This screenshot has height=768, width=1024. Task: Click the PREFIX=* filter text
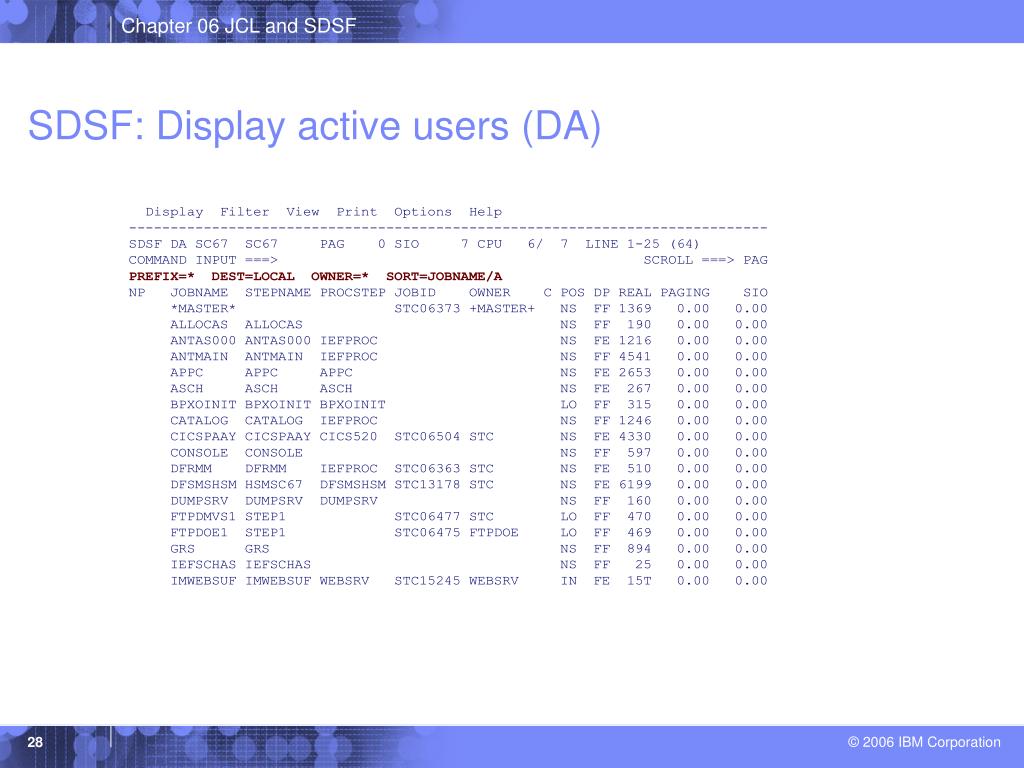[162, 276]
